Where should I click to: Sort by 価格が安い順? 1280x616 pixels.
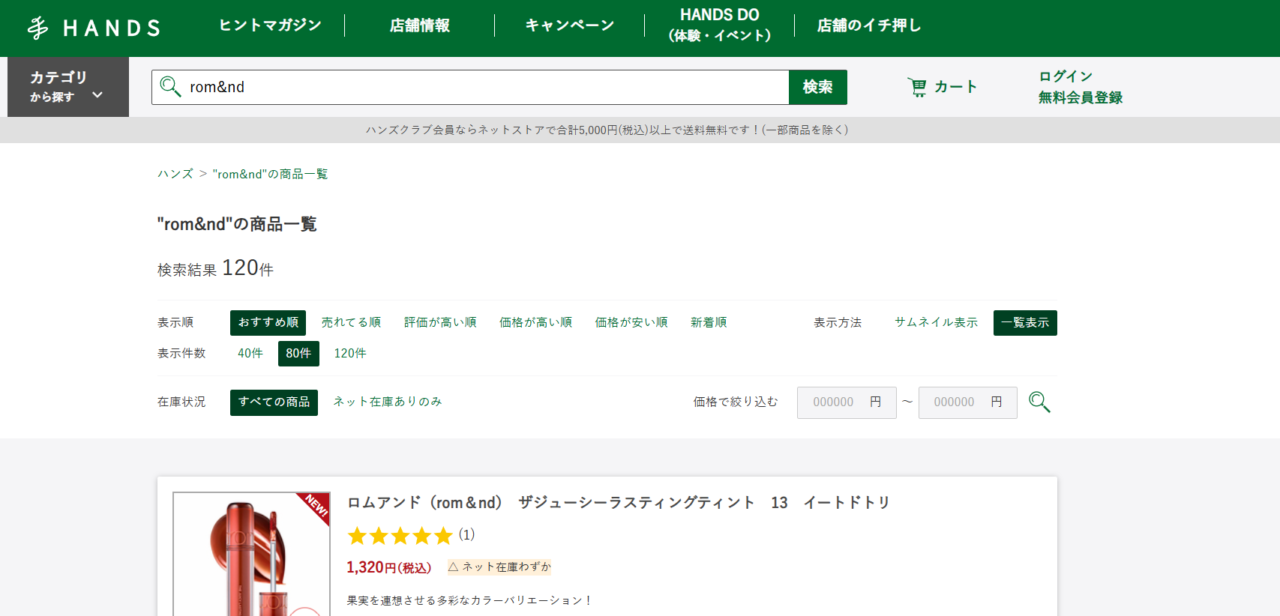631,323
